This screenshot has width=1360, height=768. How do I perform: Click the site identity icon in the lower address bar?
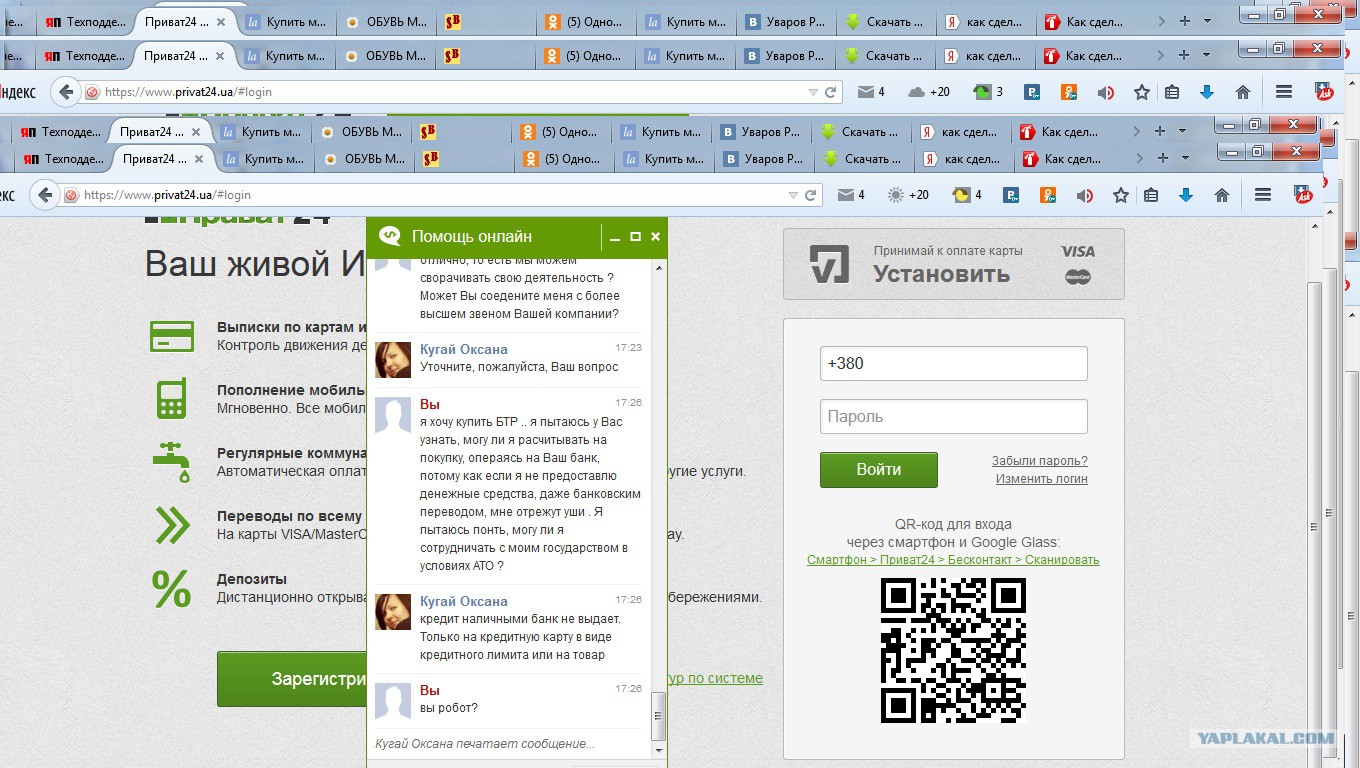pyautogui.click(x=71, y=195)
